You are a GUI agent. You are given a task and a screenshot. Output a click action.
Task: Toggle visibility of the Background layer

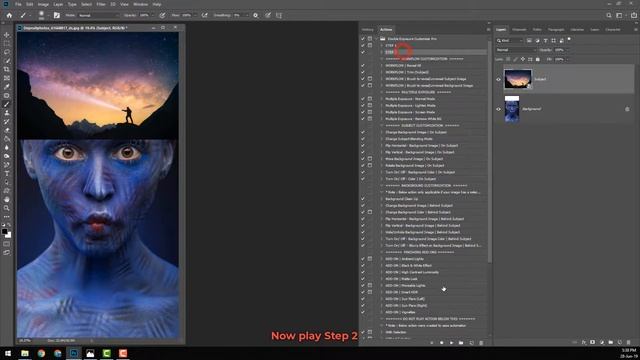tap(498, 109)
